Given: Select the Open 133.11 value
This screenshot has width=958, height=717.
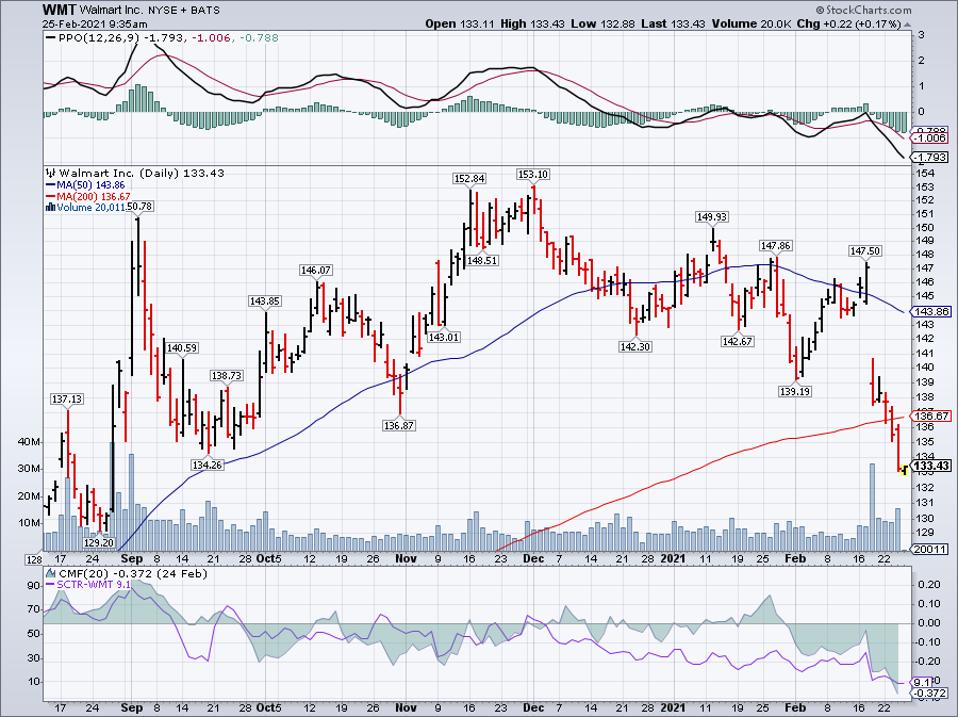Looking at the screenshot, I should [x=460, y=24].
